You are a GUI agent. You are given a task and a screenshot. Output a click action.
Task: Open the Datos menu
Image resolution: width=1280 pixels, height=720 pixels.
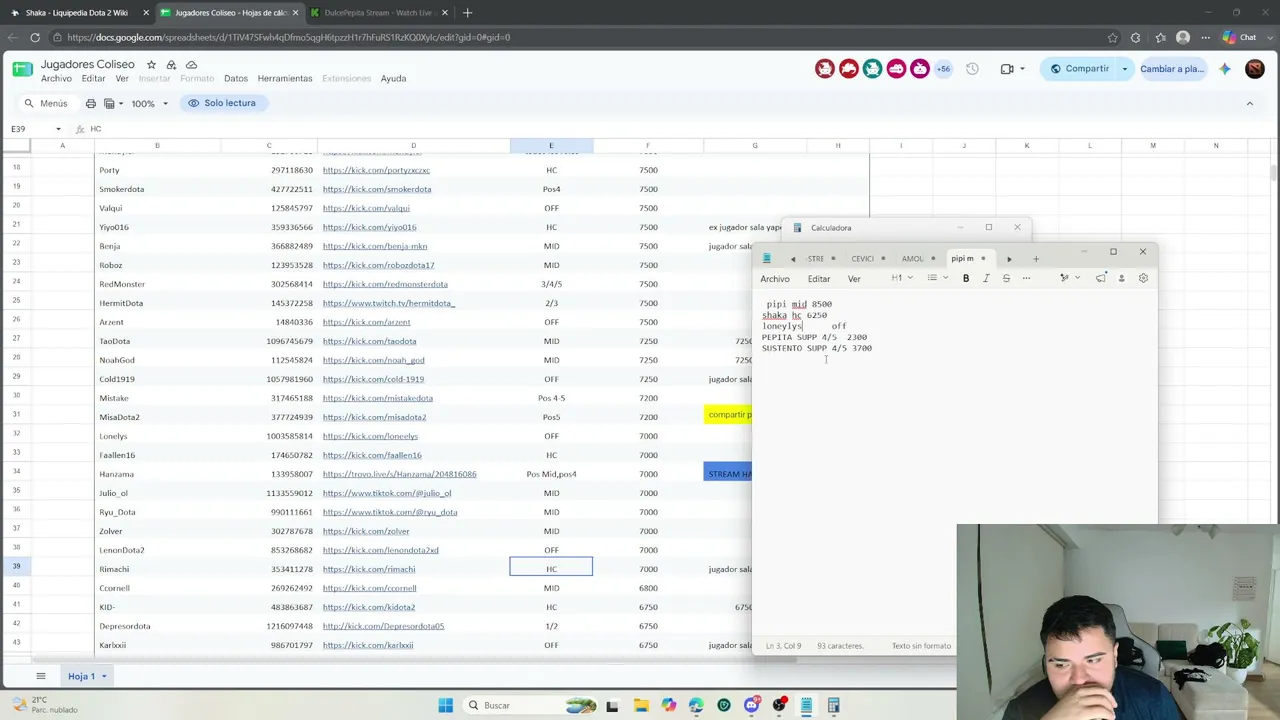[236, 79]
